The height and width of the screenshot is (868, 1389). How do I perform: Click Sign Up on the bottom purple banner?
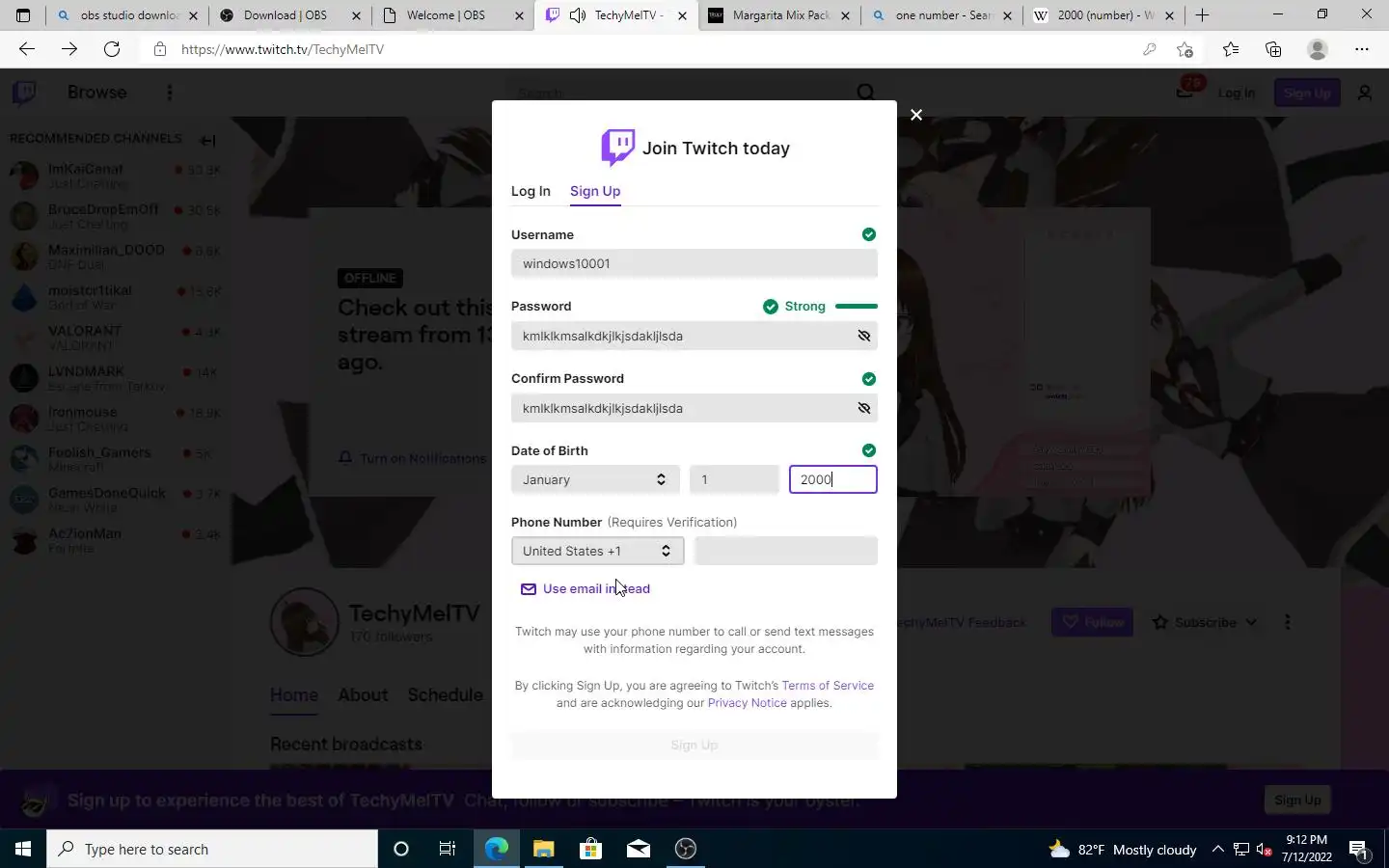click(1297, 800)
